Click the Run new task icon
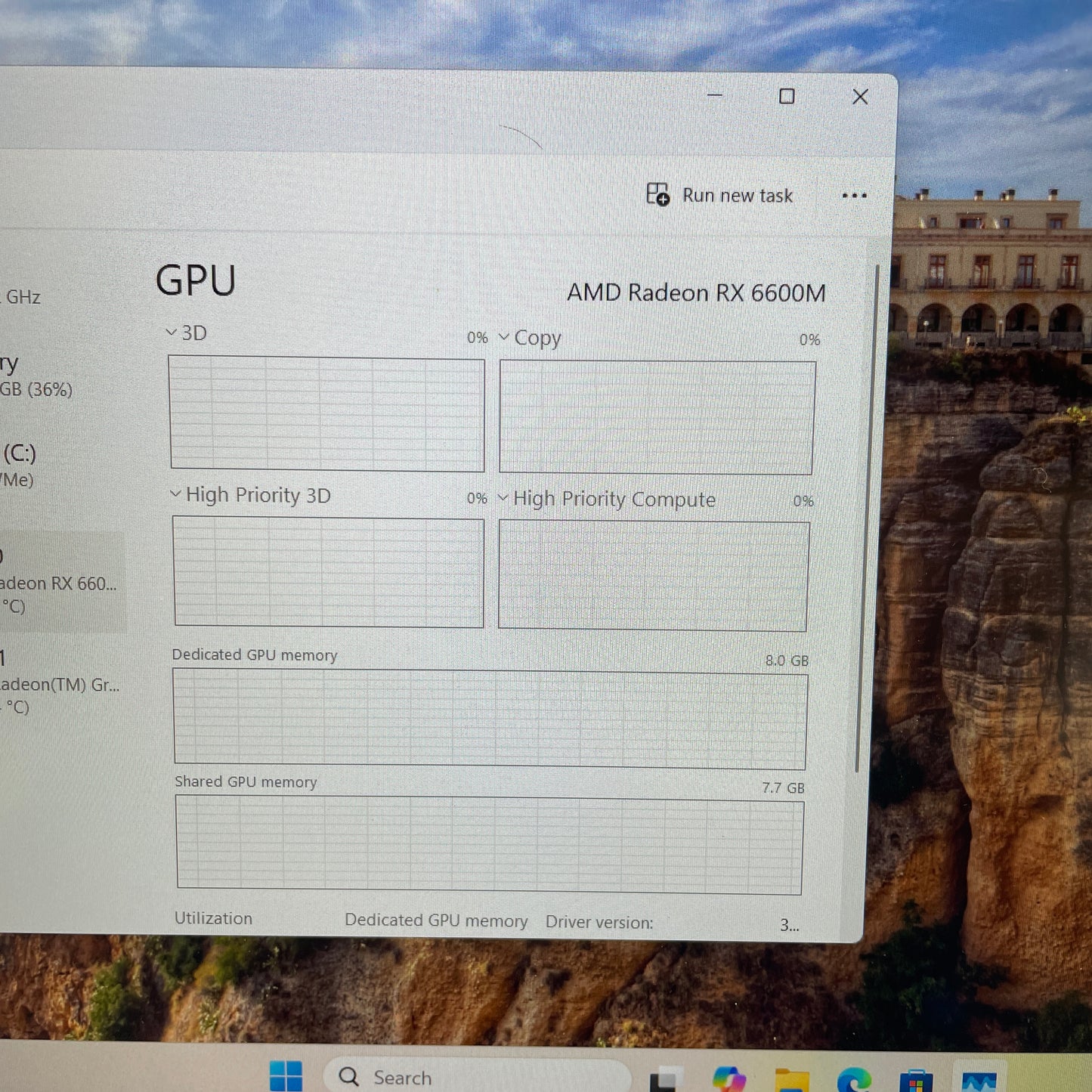Viewport: 1092px width, 1092px height. pos(657,195)
